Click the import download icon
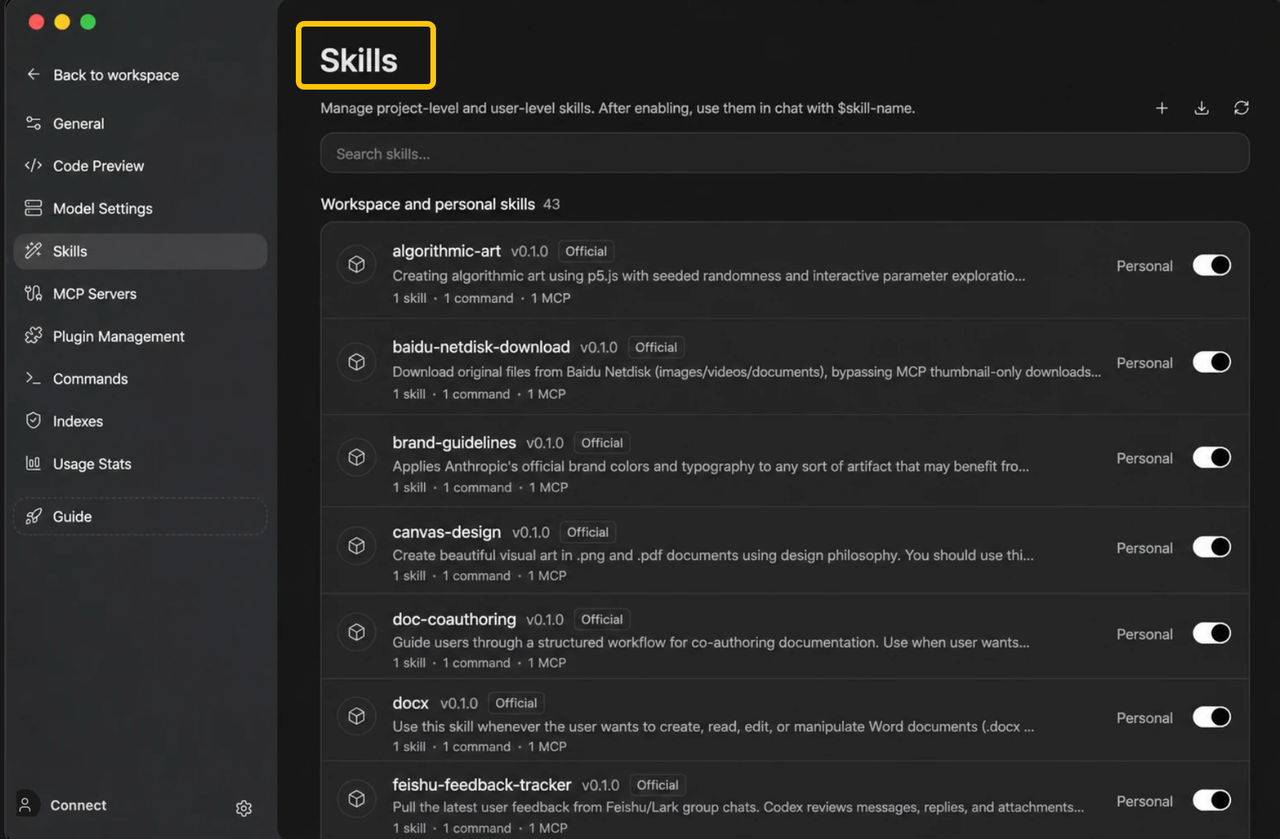Viewport: 1280px width, 839px height. click(x=1202, y=108)
